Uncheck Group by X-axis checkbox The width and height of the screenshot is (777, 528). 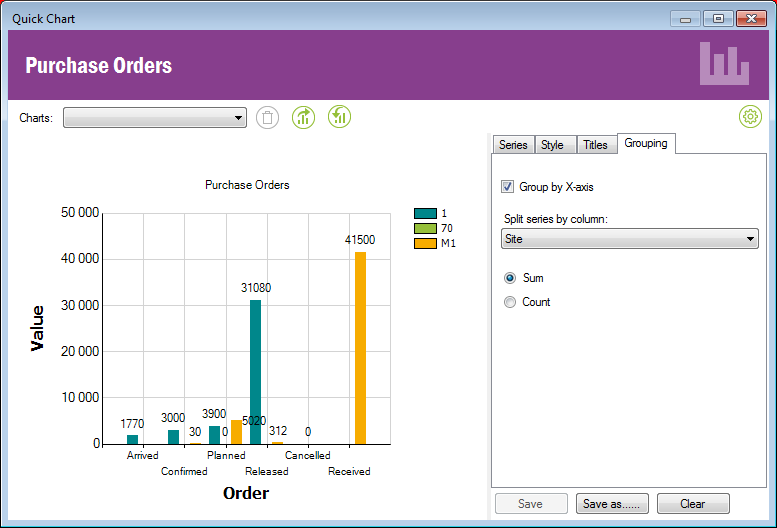pos(509,187)
